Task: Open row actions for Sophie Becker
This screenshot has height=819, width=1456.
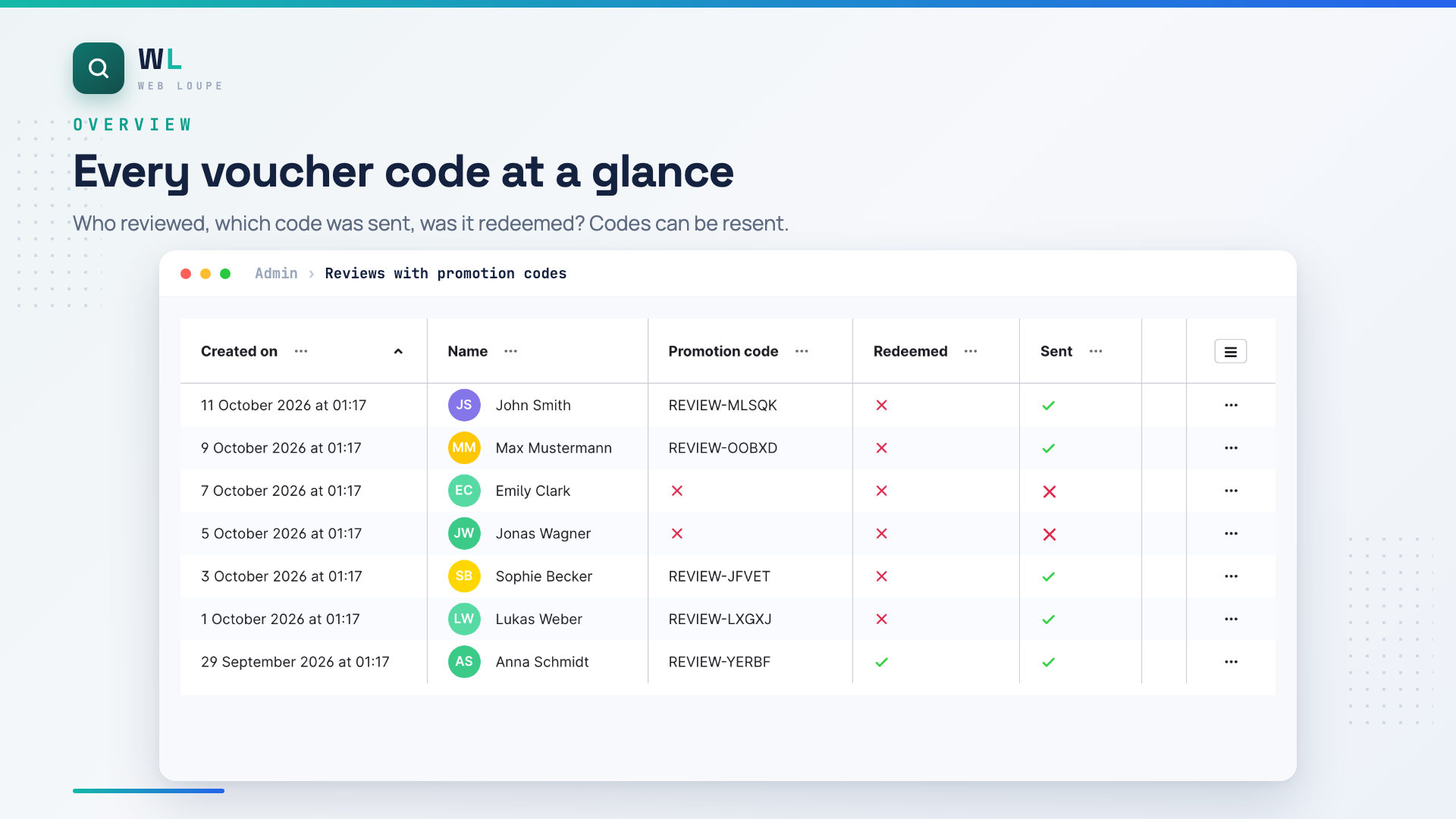Action: [x=1231, y=576]
